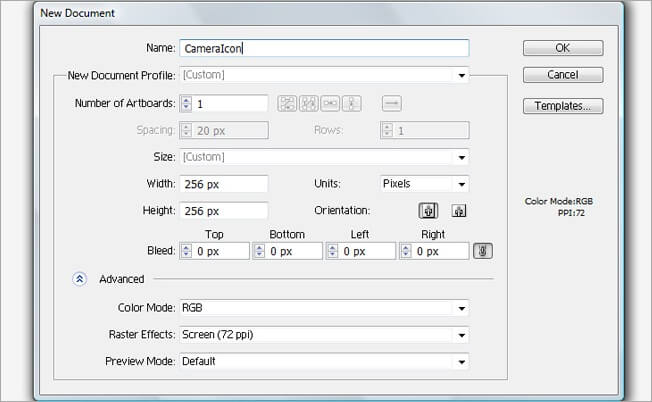Image resolution: width=652 pixels, height=402 pixels.
Task: Click the Cancel button
Action: pos(562,75)
